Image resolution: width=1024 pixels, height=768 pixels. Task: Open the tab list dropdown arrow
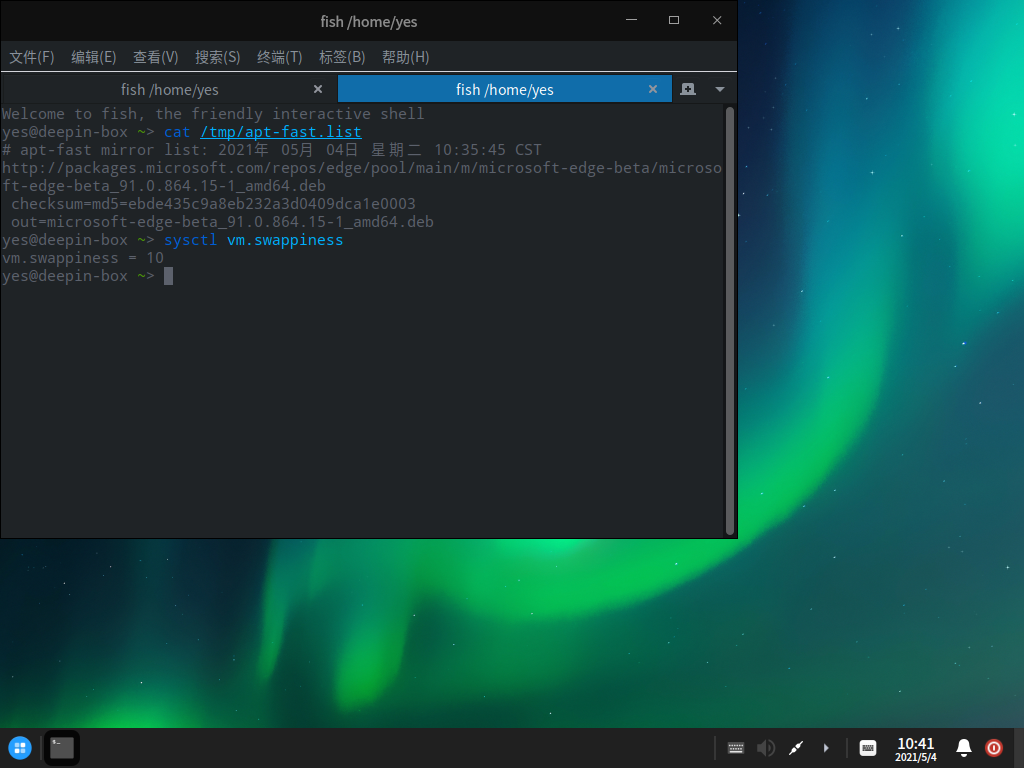719,89
